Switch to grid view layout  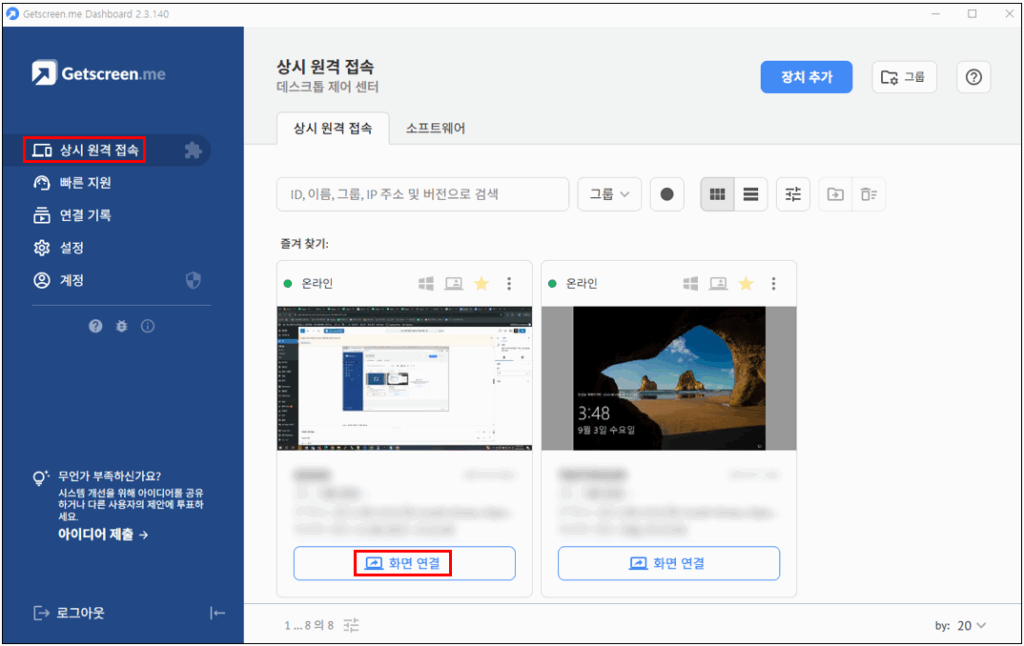coord(717,195)
